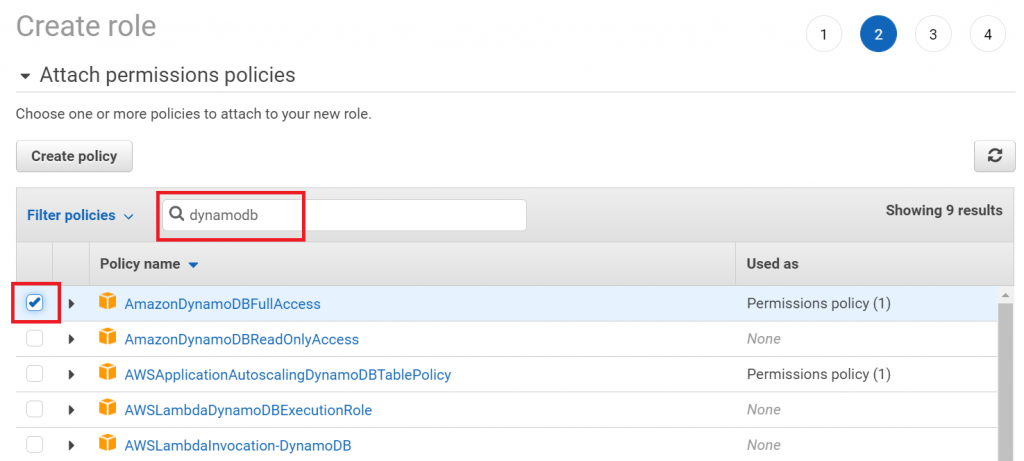Viewport: 1024px width, 461px height.
Task: Click the scrollbar up arrow of the policy list
Action: (1006, 294)
